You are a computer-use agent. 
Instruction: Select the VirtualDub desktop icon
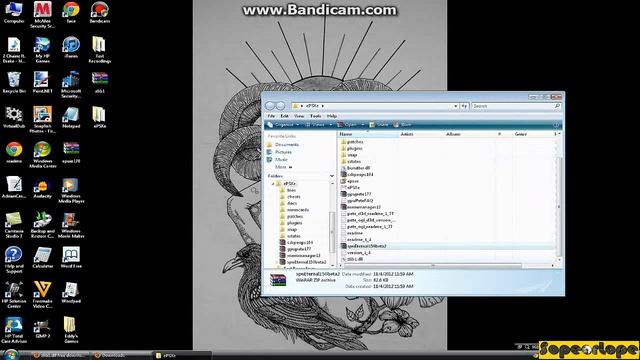pyautogui.click(x=14, y=118)
